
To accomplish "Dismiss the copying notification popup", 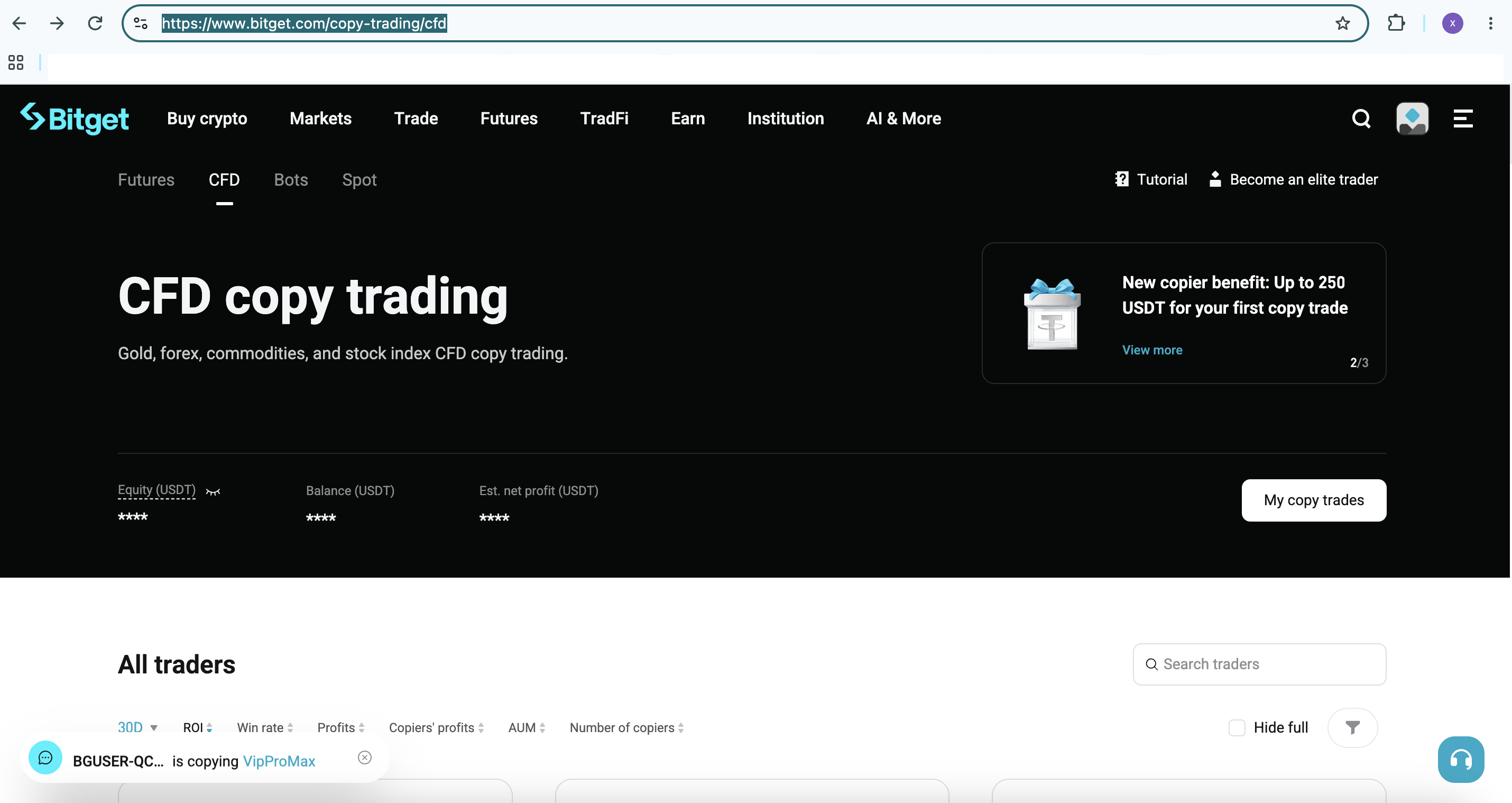I will click(x=364, y=758).
